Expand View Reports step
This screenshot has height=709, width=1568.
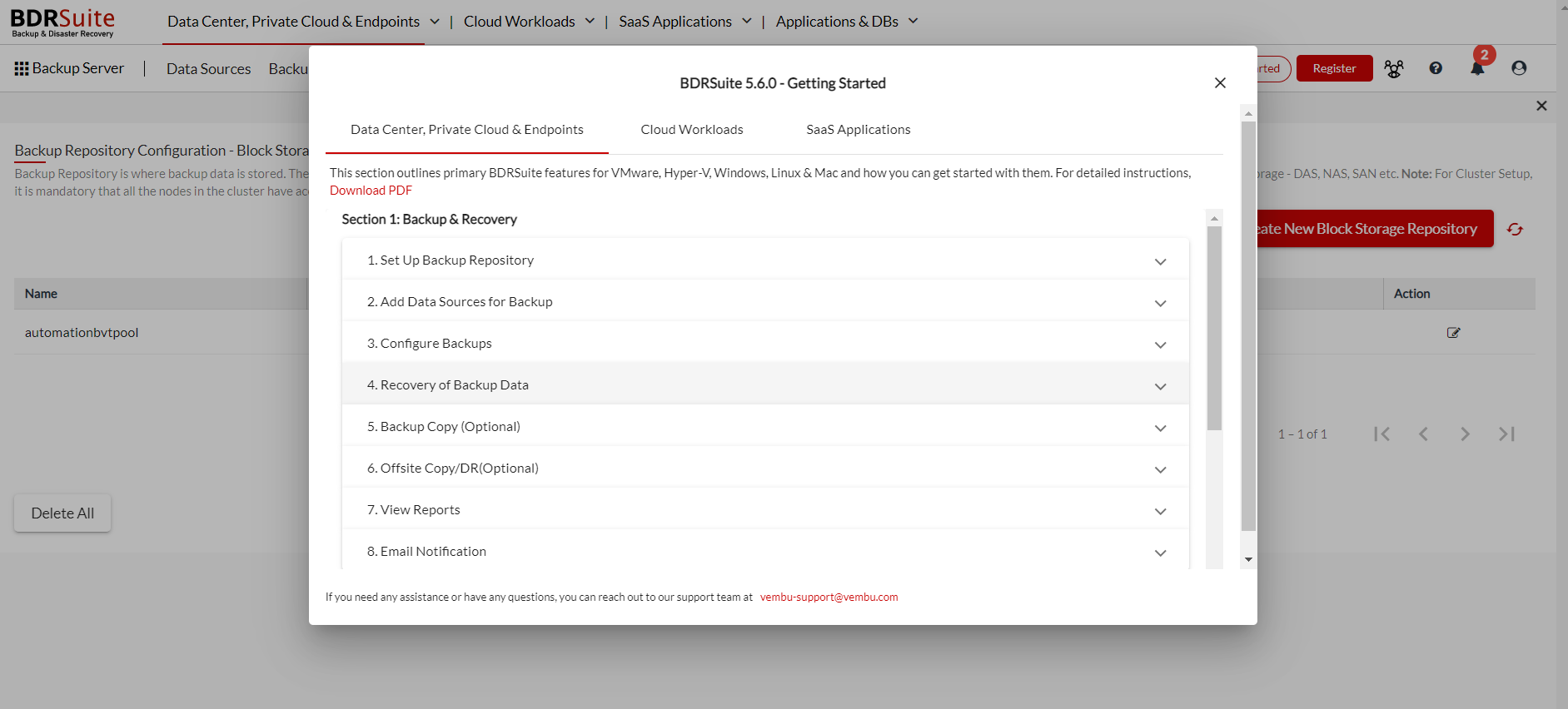pyautogui.click(x=765, y=509)
